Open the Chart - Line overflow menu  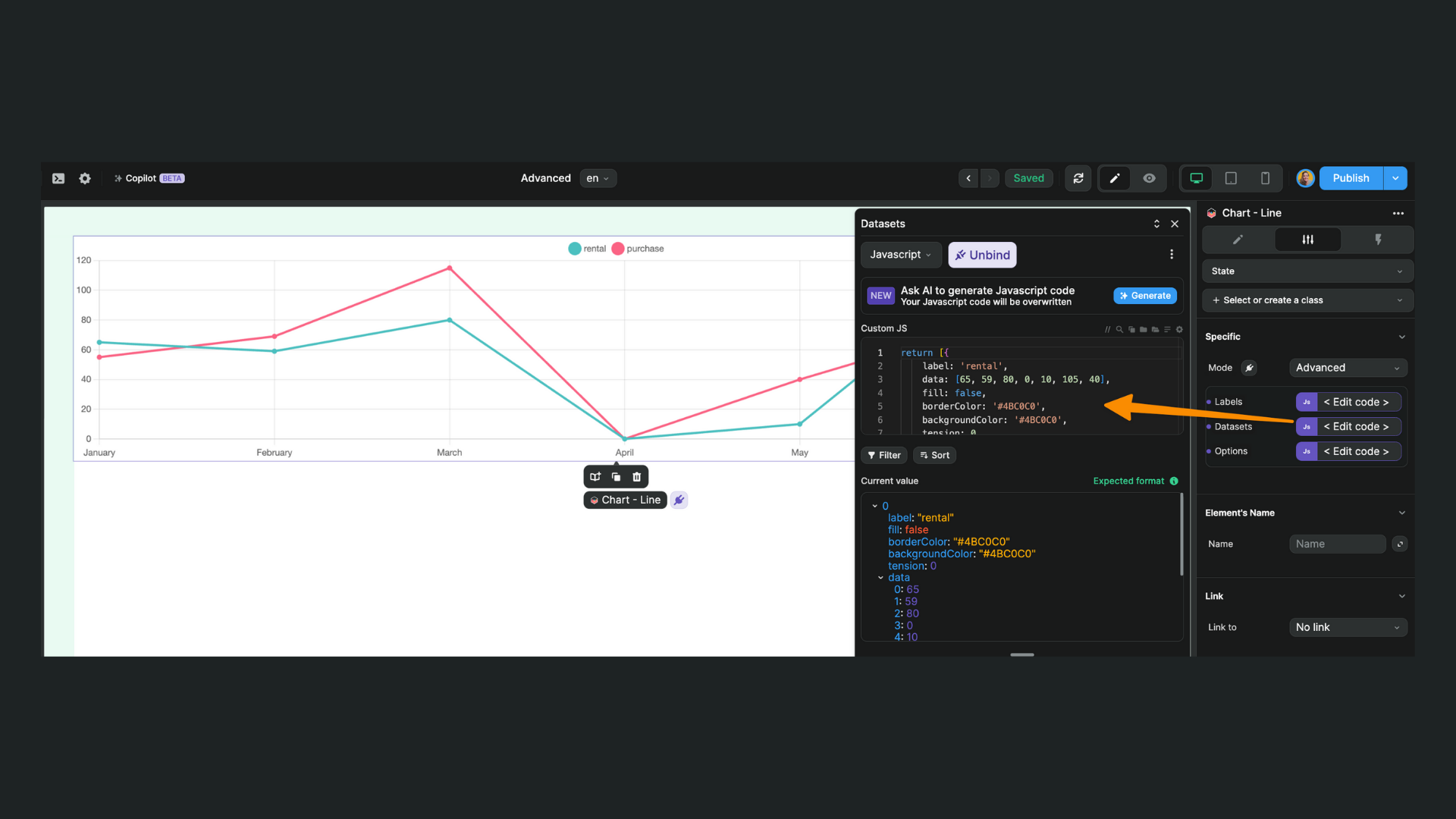(x=1398, y=213)
